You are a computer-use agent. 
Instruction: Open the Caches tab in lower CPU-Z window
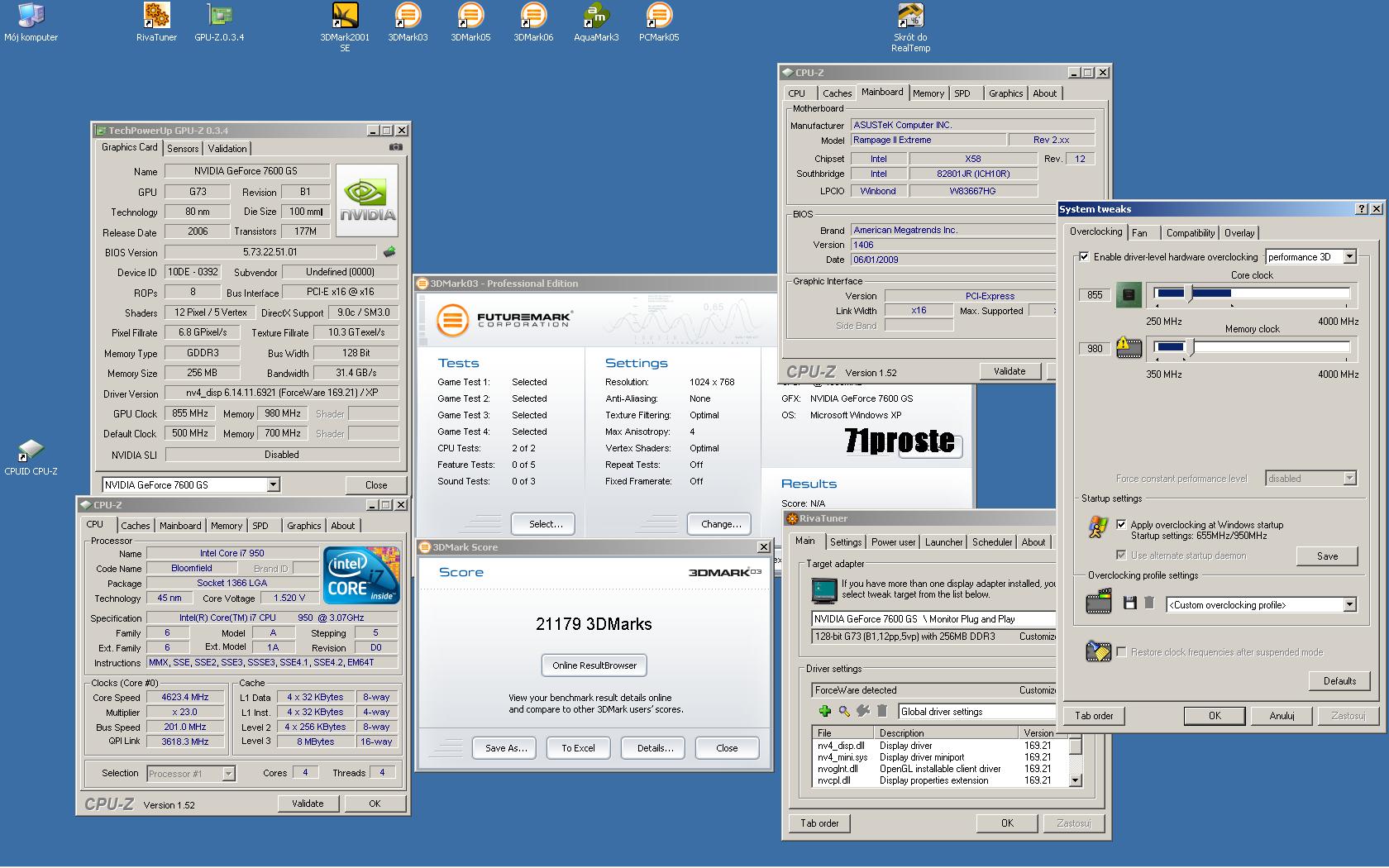pos(136,526)
